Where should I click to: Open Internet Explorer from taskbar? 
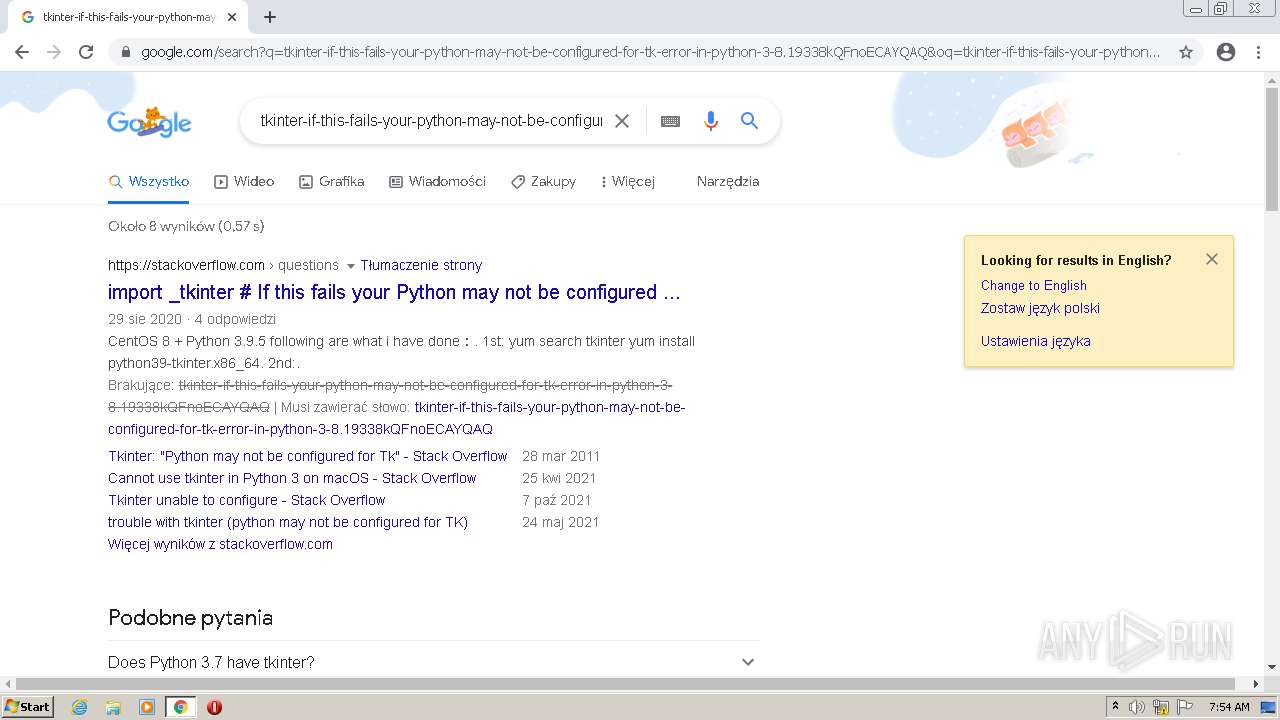coord(80,707)
